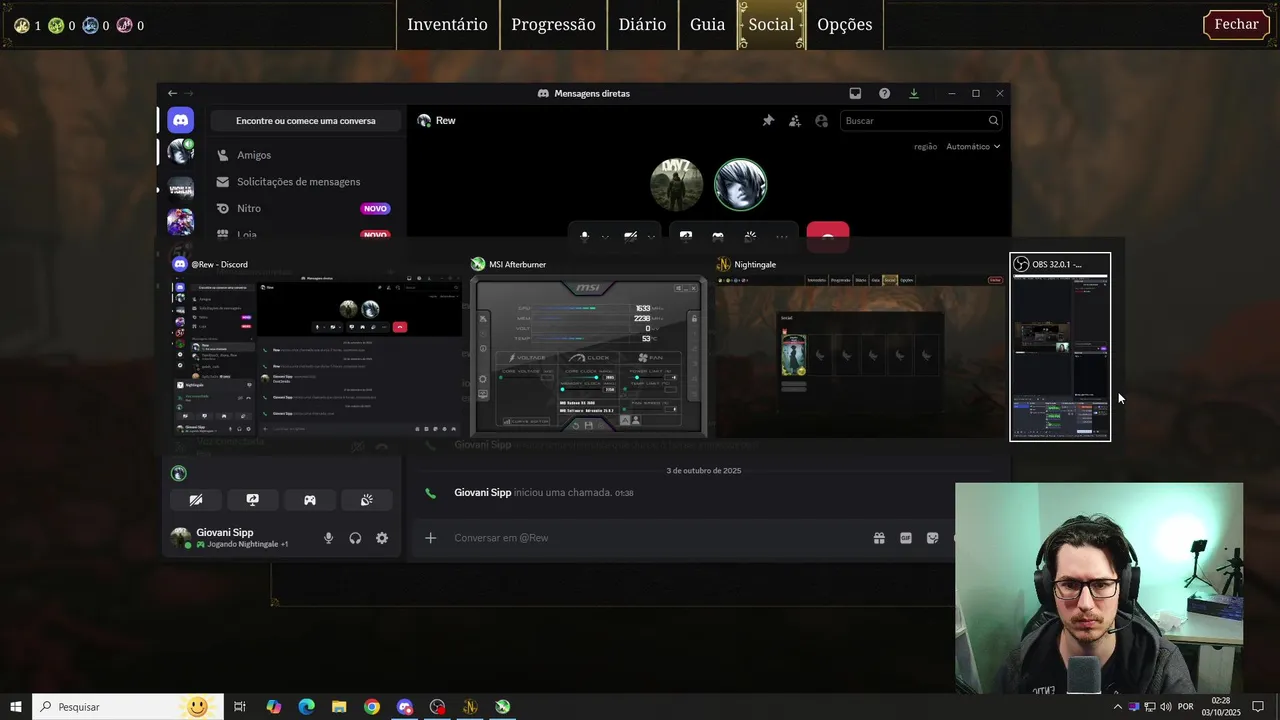Screen dimensions: 1280x720
Task: Open File Explorer from taskbar
Action: coord(339,707)
